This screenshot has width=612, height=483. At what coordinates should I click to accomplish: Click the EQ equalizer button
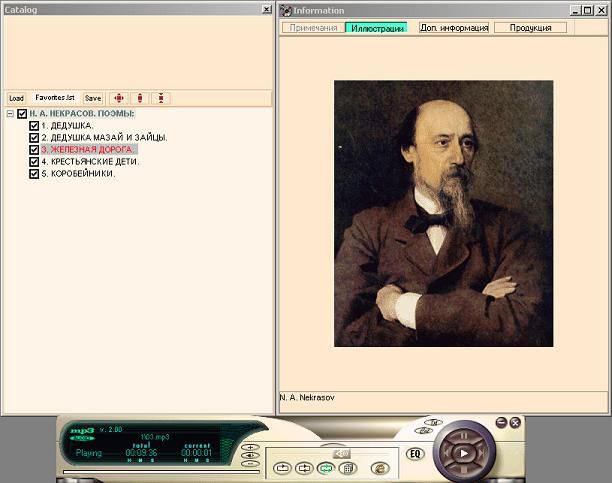click(416, 454)
